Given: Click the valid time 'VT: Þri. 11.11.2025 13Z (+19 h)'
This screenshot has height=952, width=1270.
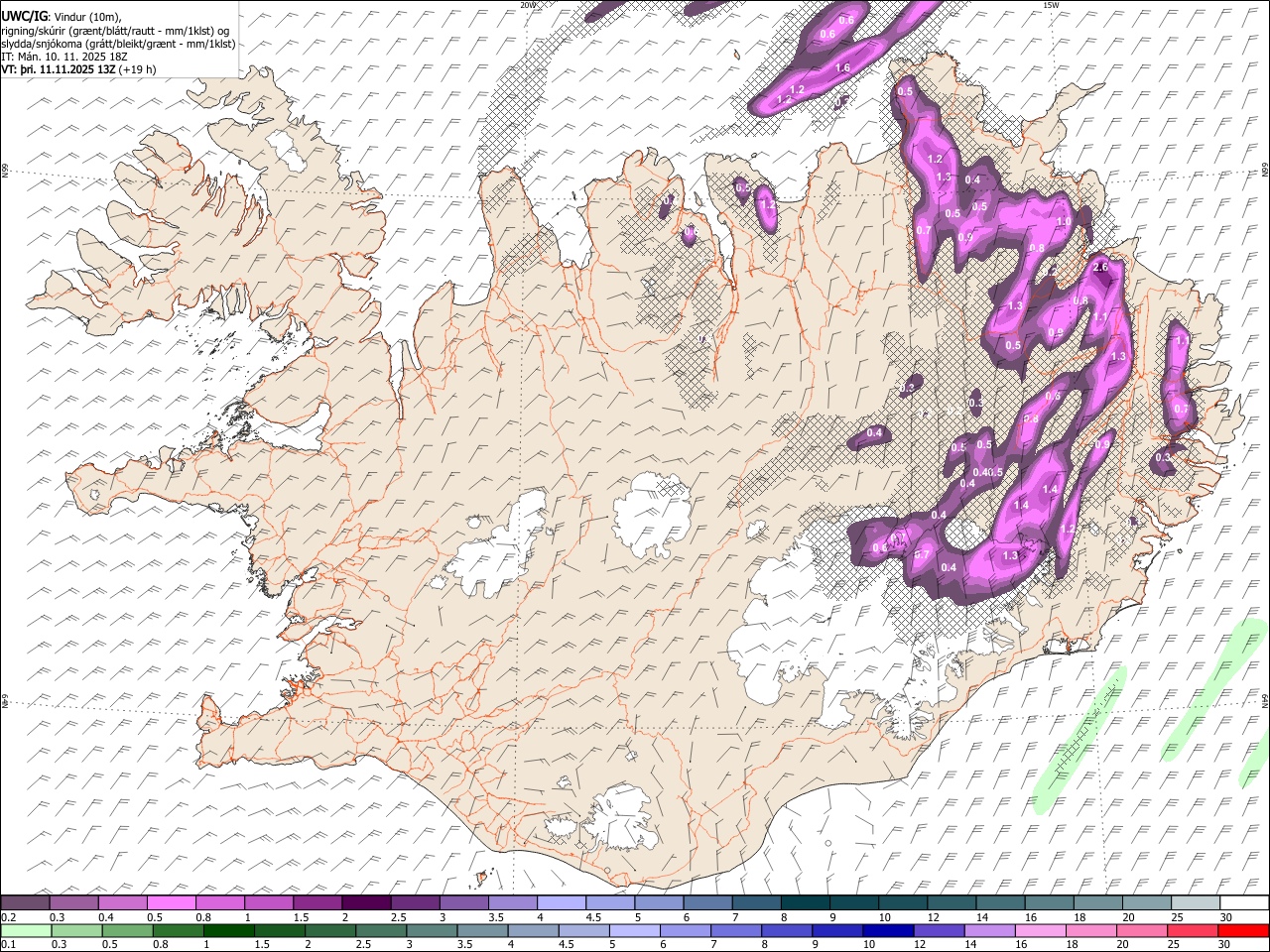Looking at the screenshot, I should pyautogui.click(x=78, y=70).
